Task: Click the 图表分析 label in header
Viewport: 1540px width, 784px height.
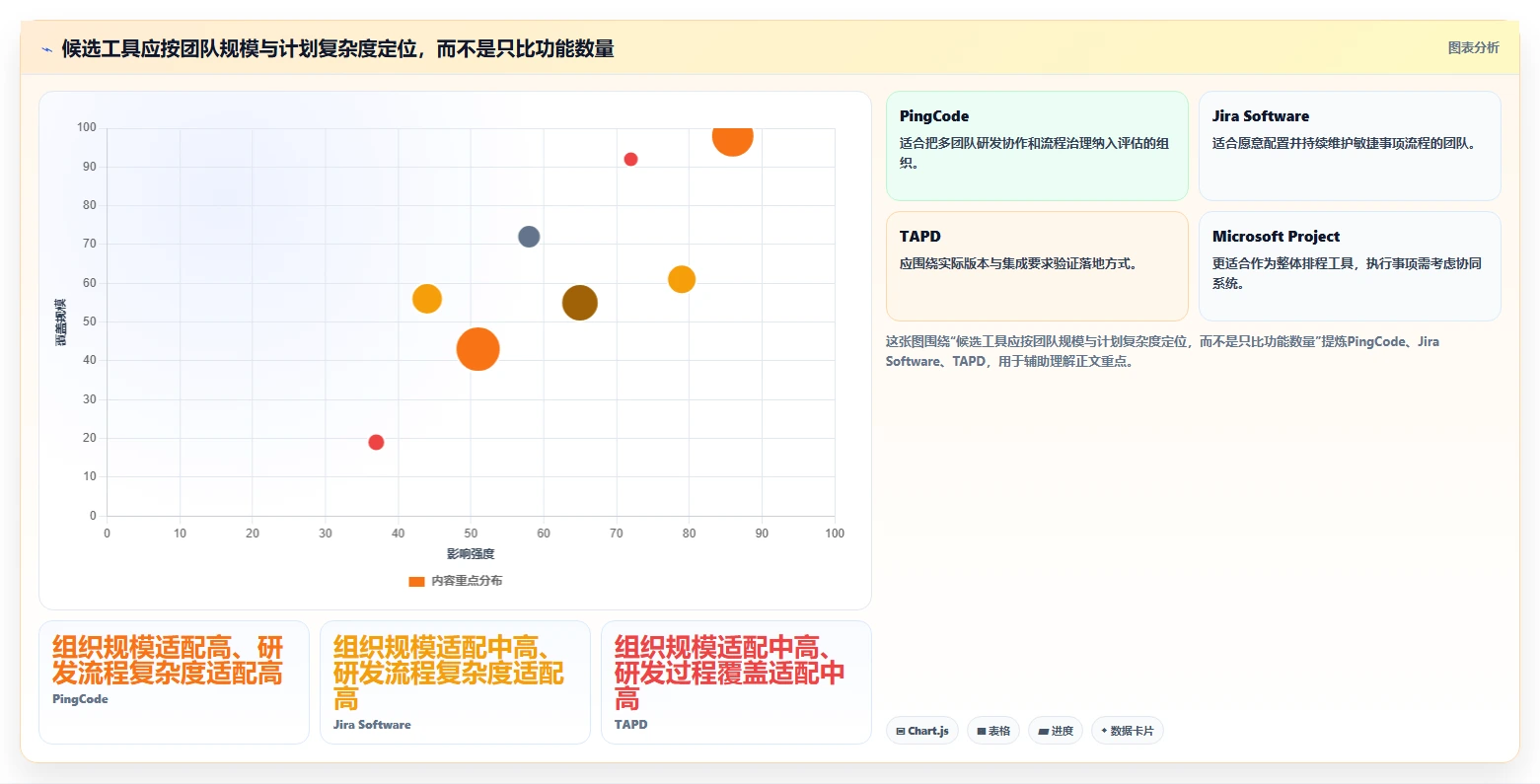Action: point(1473,47)
